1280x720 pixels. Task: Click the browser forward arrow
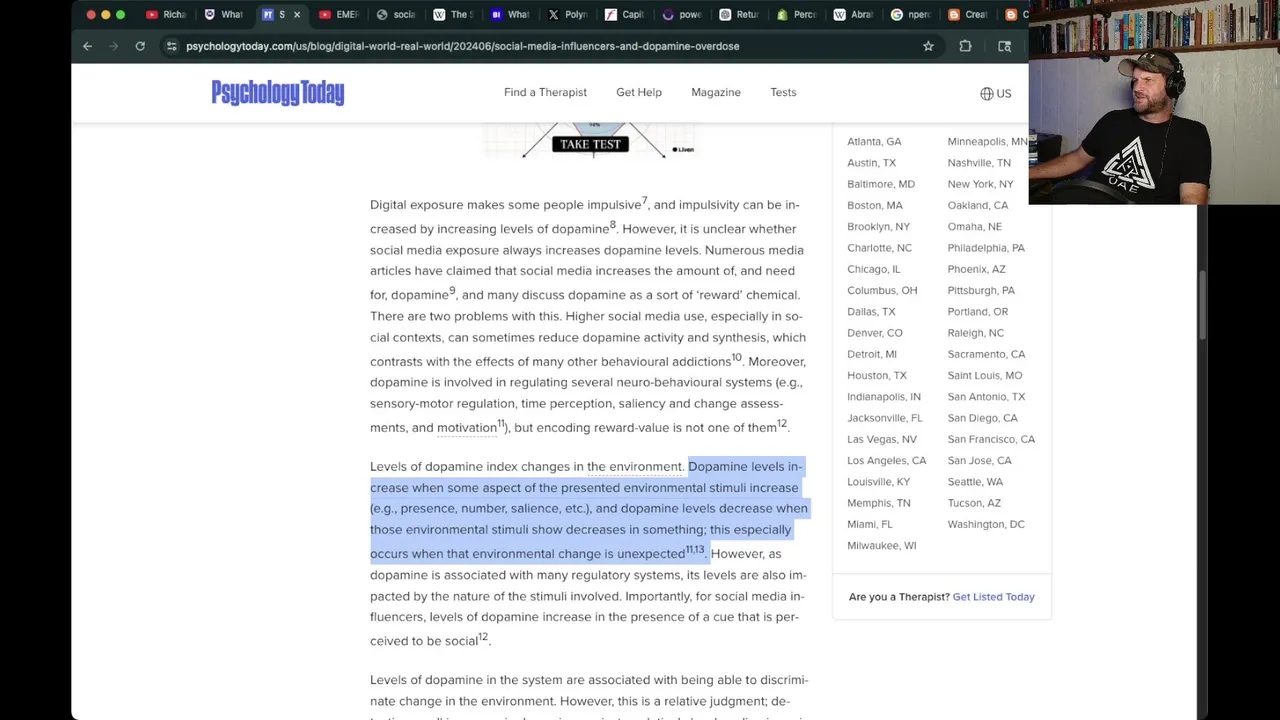point(113,46)
